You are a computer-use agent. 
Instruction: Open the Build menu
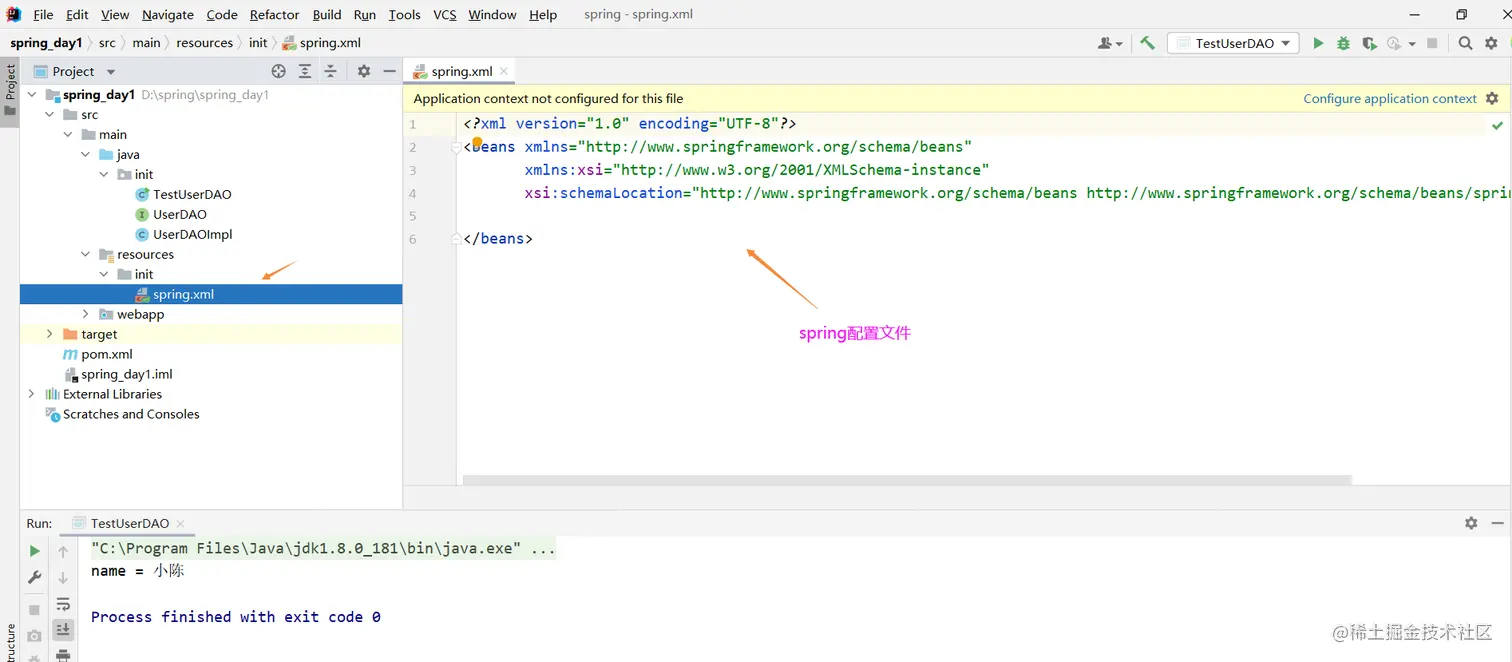[327, 15]
